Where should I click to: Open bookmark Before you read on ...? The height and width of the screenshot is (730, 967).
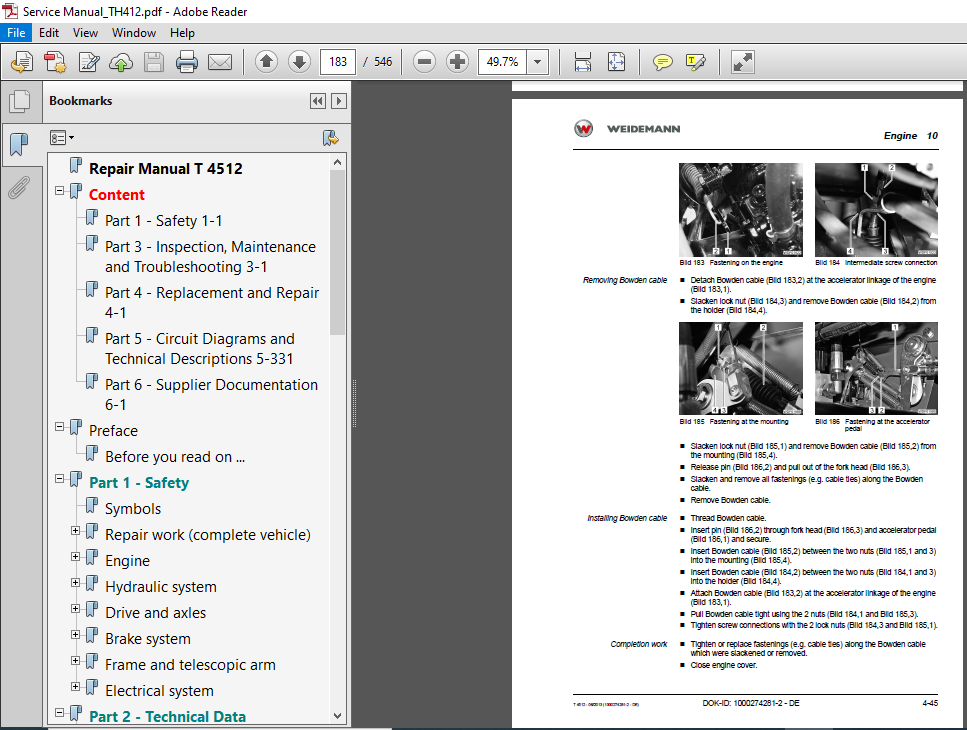[175, 457]
